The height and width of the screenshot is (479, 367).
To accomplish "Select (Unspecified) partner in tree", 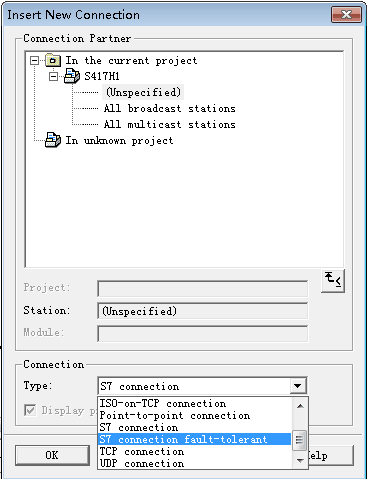I will 143,92.
